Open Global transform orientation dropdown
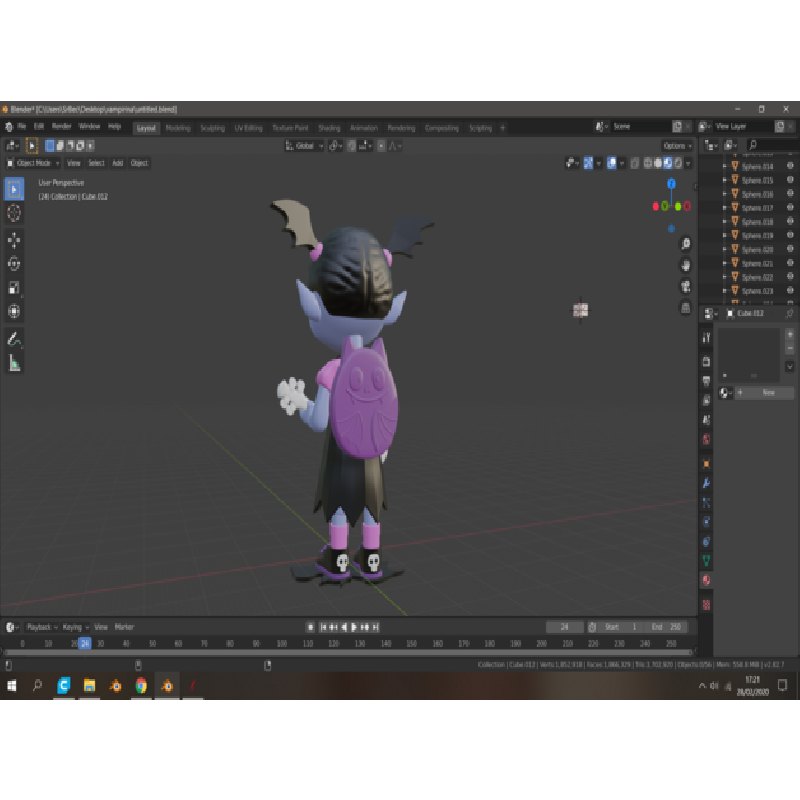Screen dimensions: 800x800 pyautogui.click(x=304, y=146)
